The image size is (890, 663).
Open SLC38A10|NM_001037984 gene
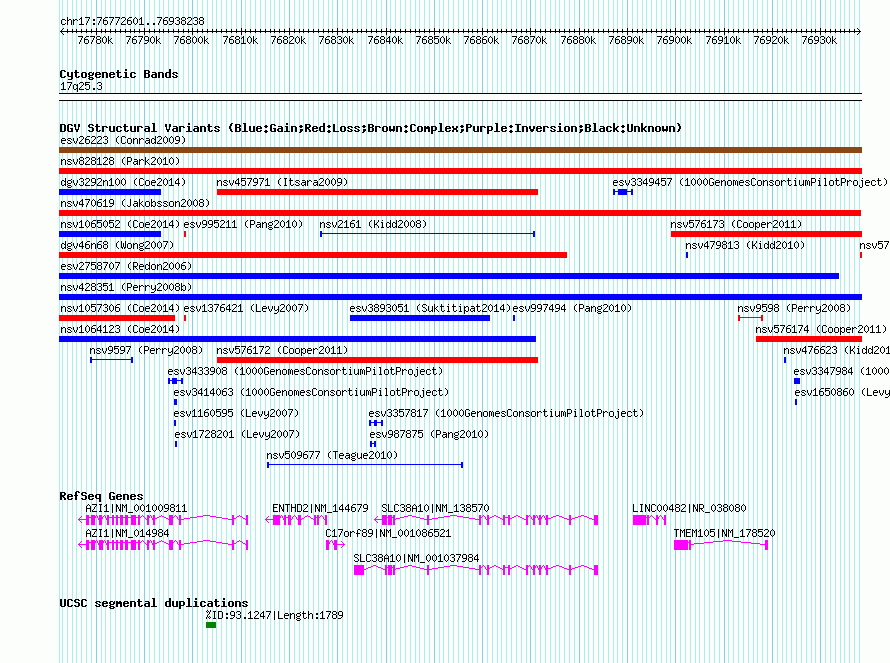click(416, 558)
